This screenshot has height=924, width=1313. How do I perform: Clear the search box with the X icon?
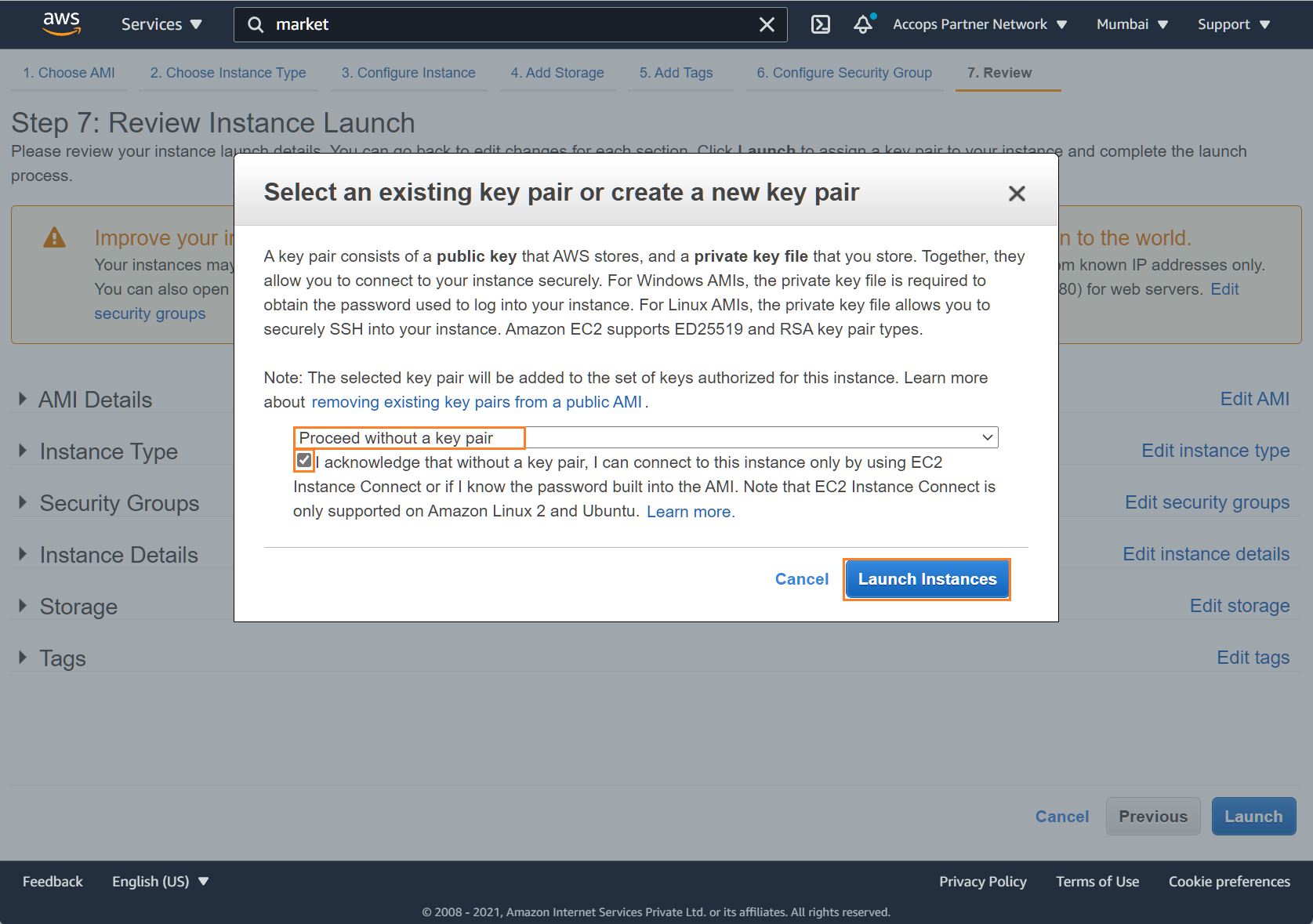click(x=767, y=24)
